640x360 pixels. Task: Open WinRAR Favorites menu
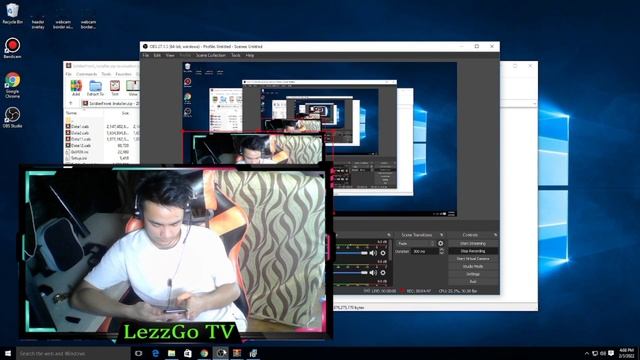(123, 74)
